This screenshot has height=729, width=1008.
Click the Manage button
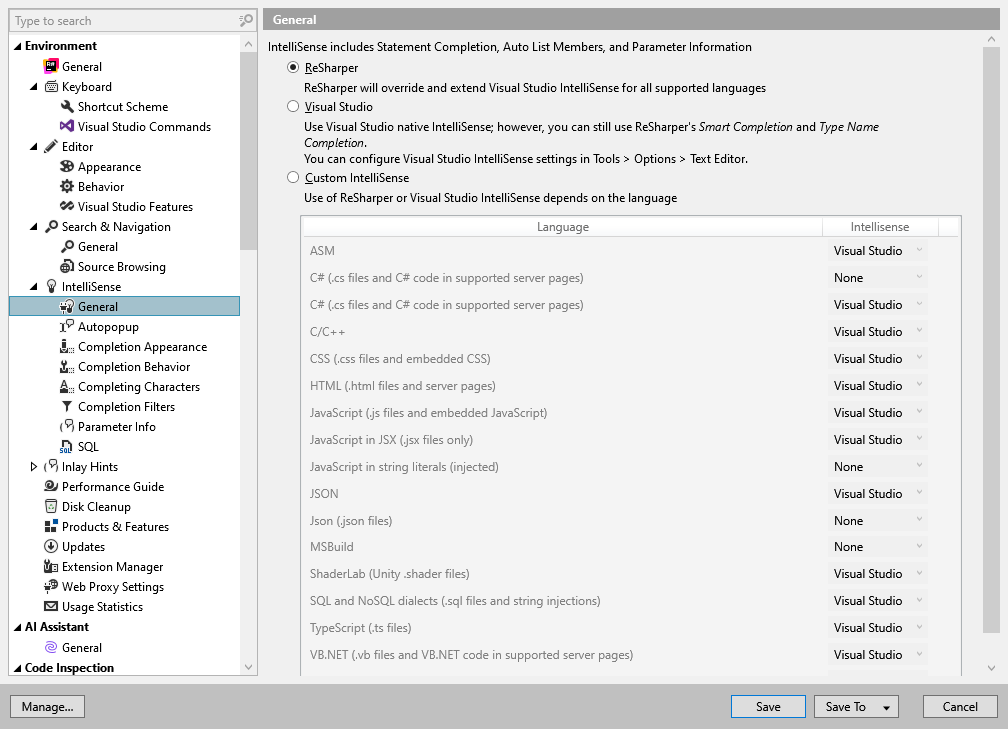click(x=47, y=706)
